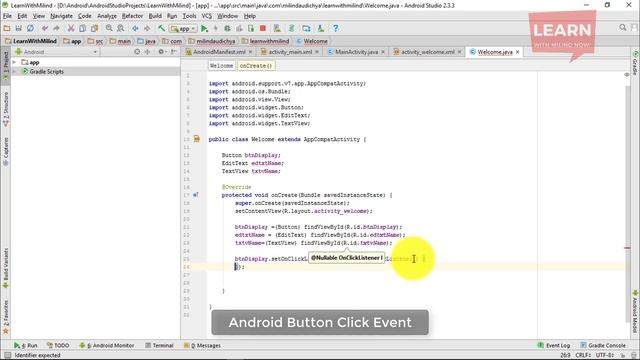
Task: Toggle the Structure side panel
Action: pos(6,109)
